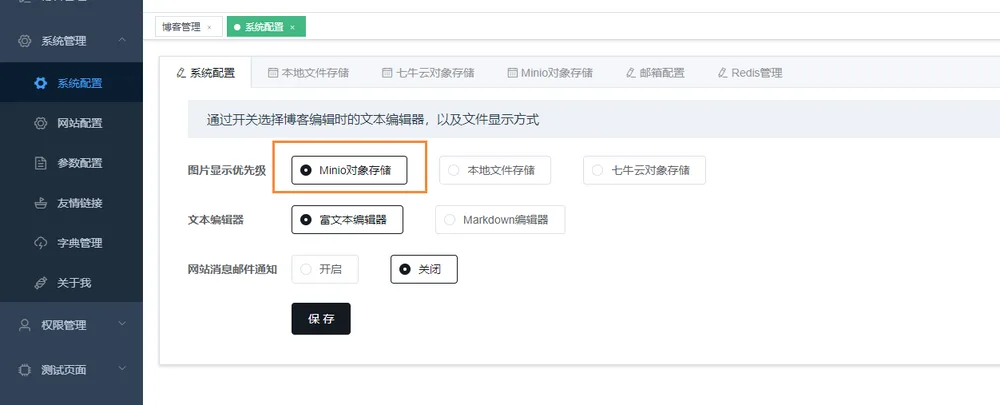Click the 关于我 sidebar icon
The image size is (1000, 405).
(x=40, y=283)
